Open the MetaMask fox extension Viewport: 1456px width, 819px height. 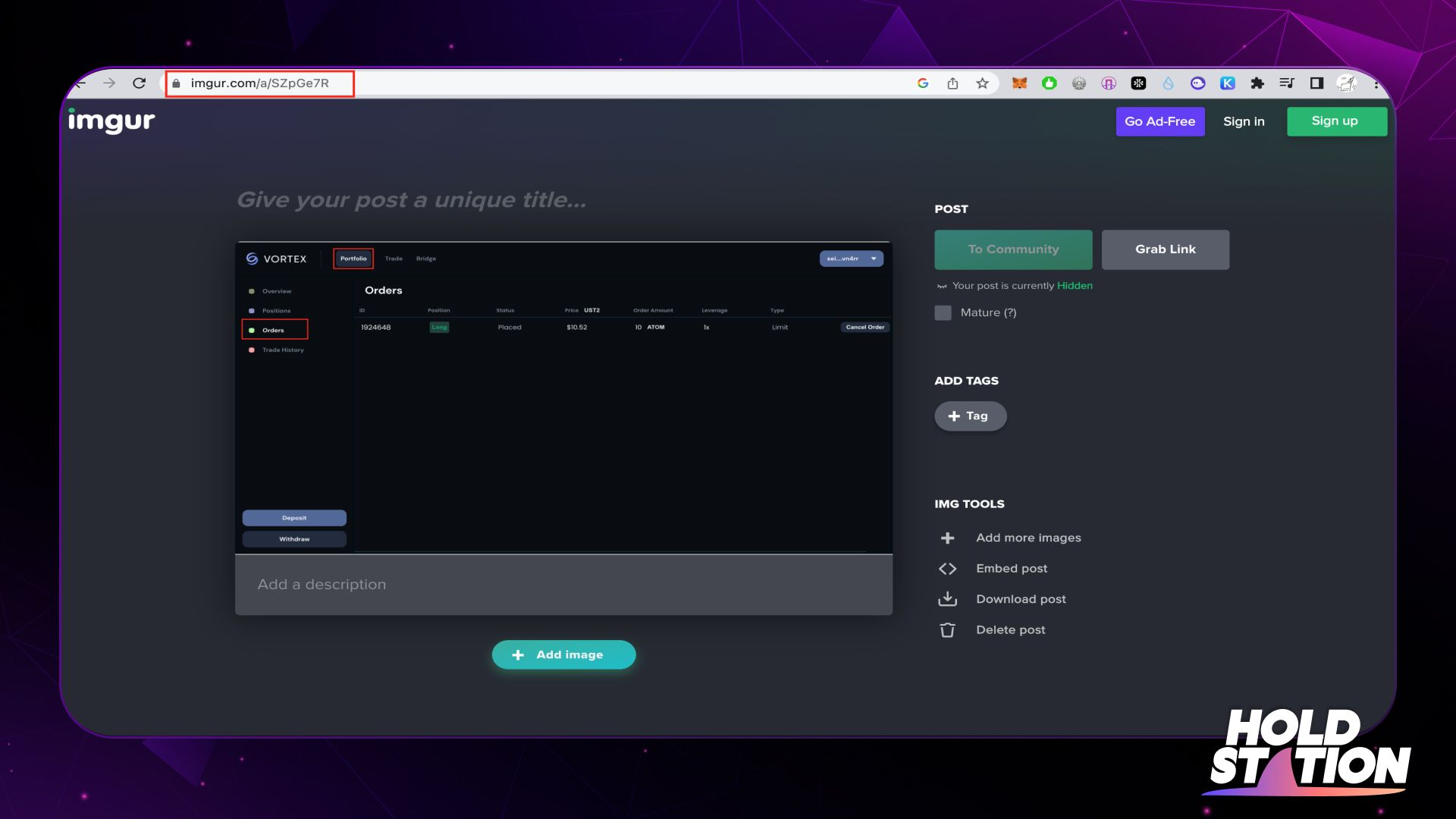pyautogui.click(x=1019, y=83)
